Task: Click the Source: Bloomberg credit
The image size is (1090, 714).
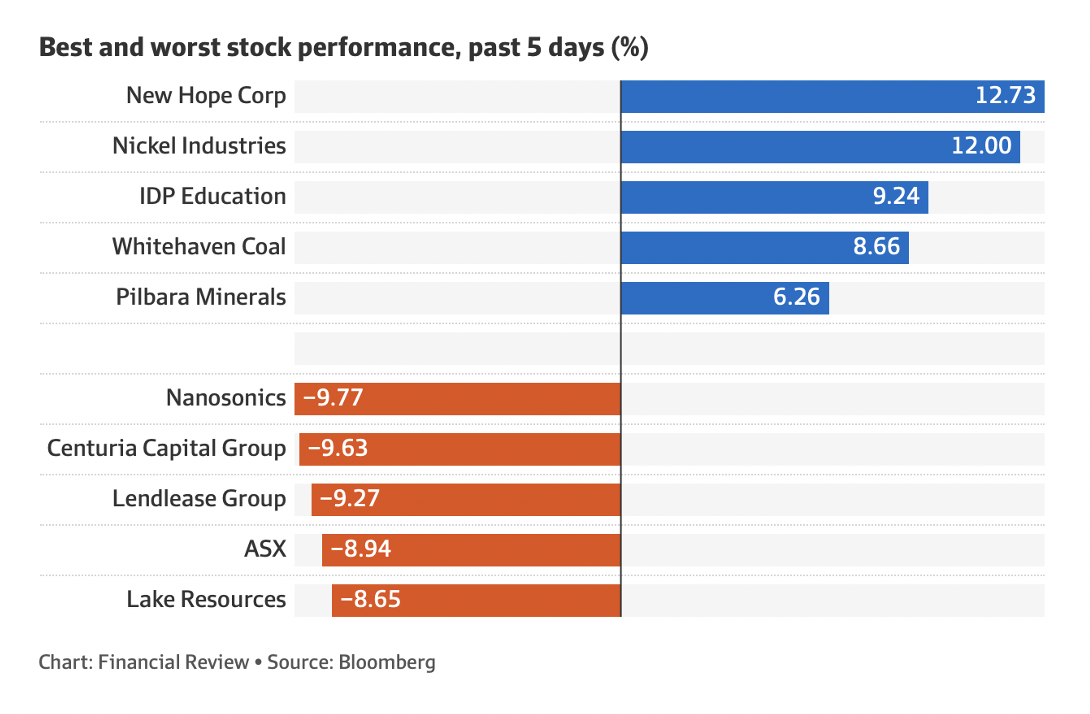Action: pyautogui.click(x=351, y=662)
